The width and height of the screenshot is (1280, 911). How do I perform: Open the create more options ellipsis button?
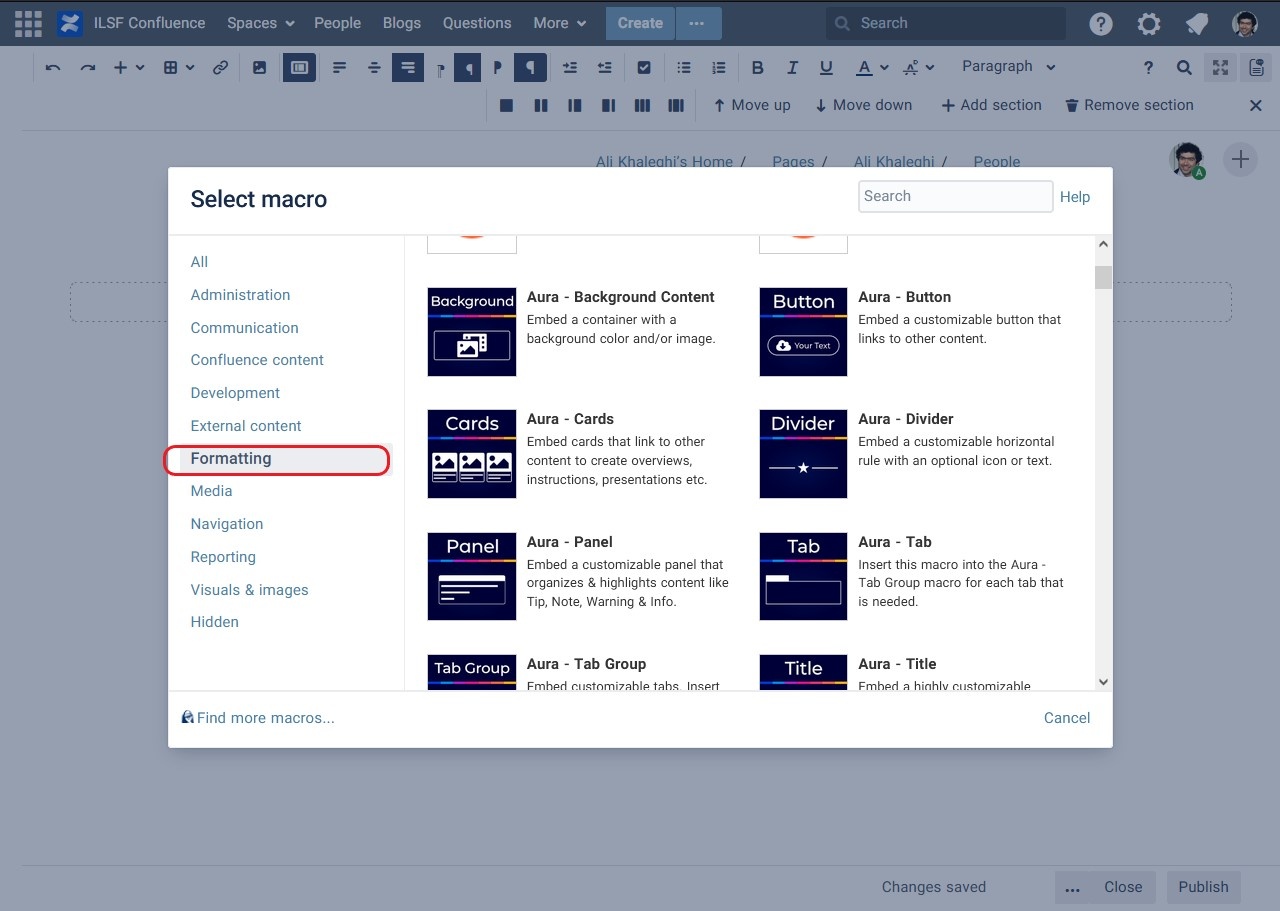(698, 23)
